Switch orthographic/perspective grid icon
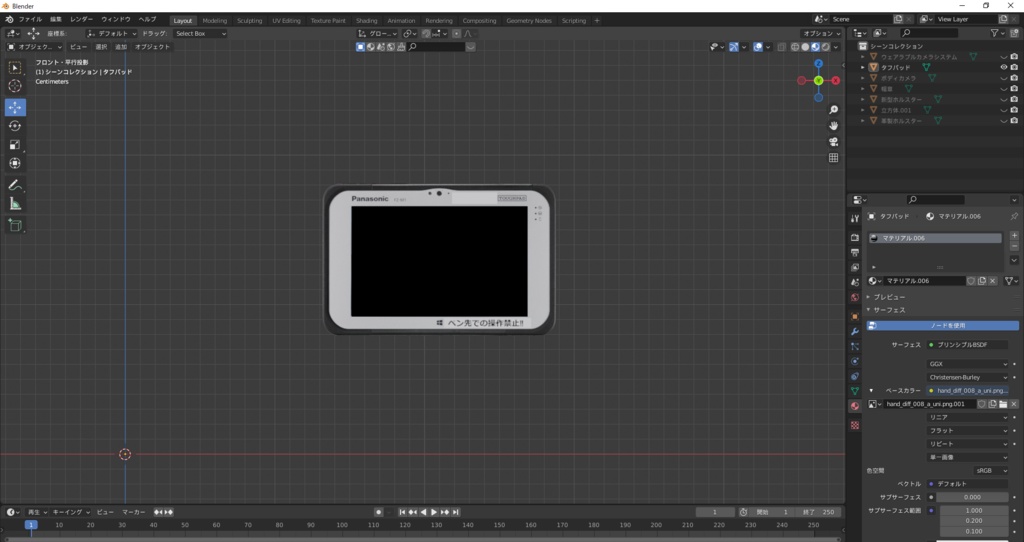Viewport: 1024px width, 542px height. click(x=833, y=158)
